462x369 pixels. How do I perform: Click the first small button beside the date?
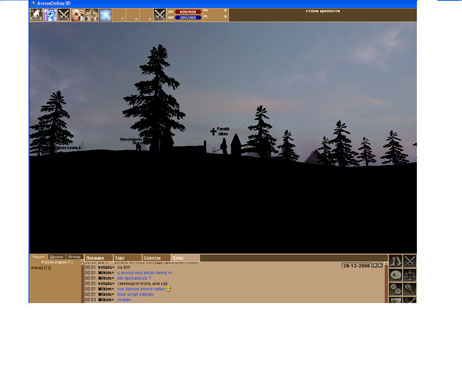click(375, 265)
